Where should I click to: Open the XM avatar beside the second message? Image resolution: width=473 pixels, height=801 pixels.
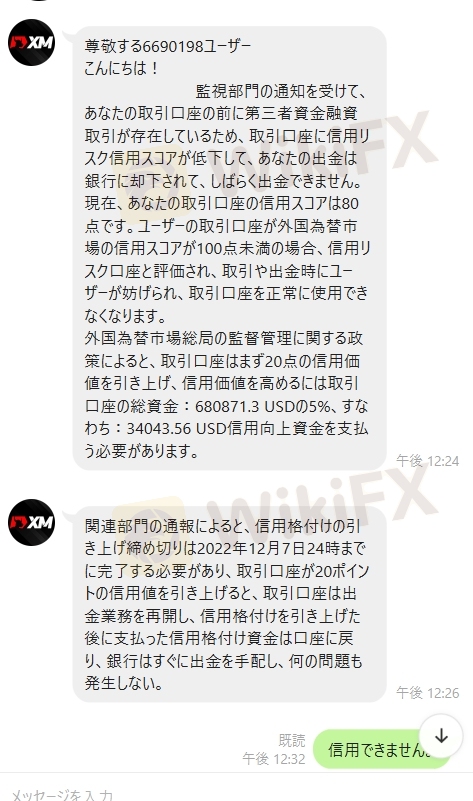coord(32,523)
